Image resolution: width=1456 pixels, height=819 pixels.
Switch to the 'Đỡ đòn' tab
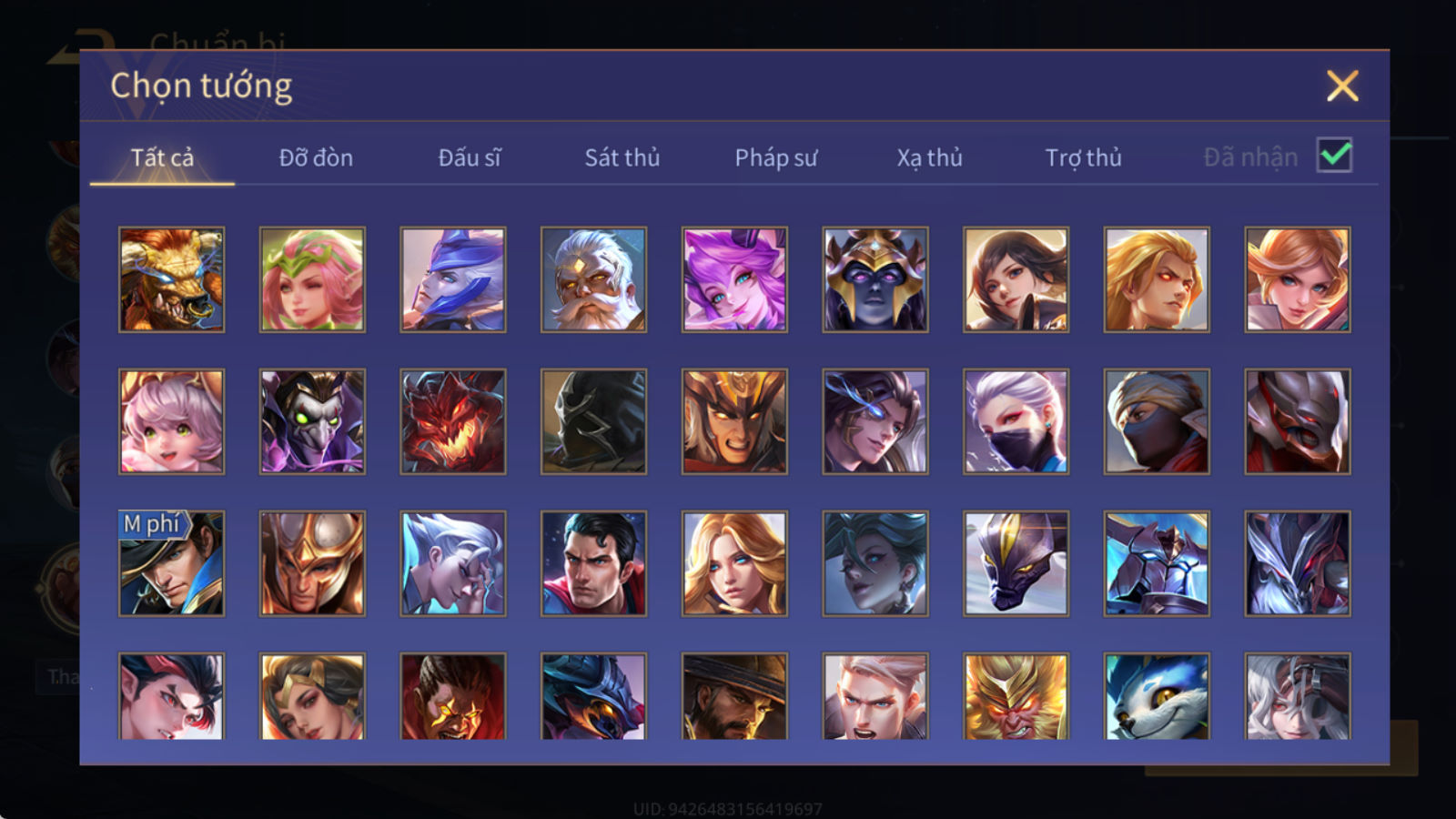(316, 157)
